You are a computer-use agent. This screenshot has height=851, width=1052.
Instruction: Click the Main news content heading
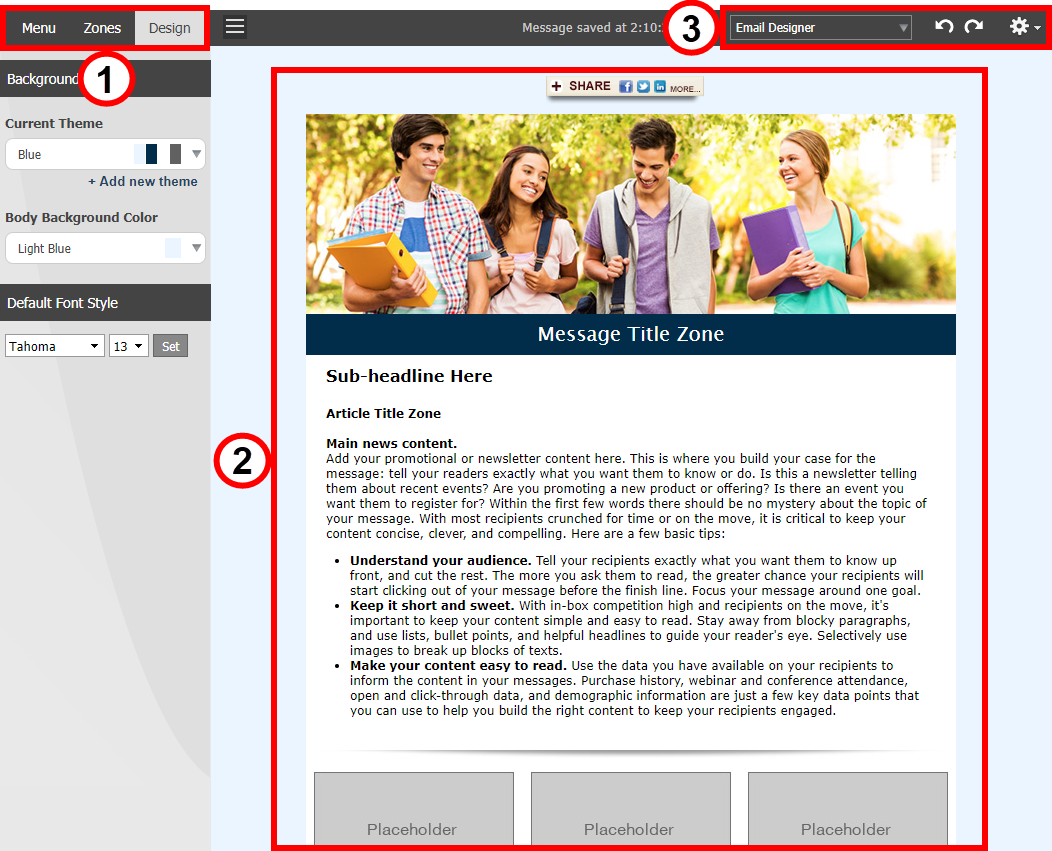[x=391, y=444]
